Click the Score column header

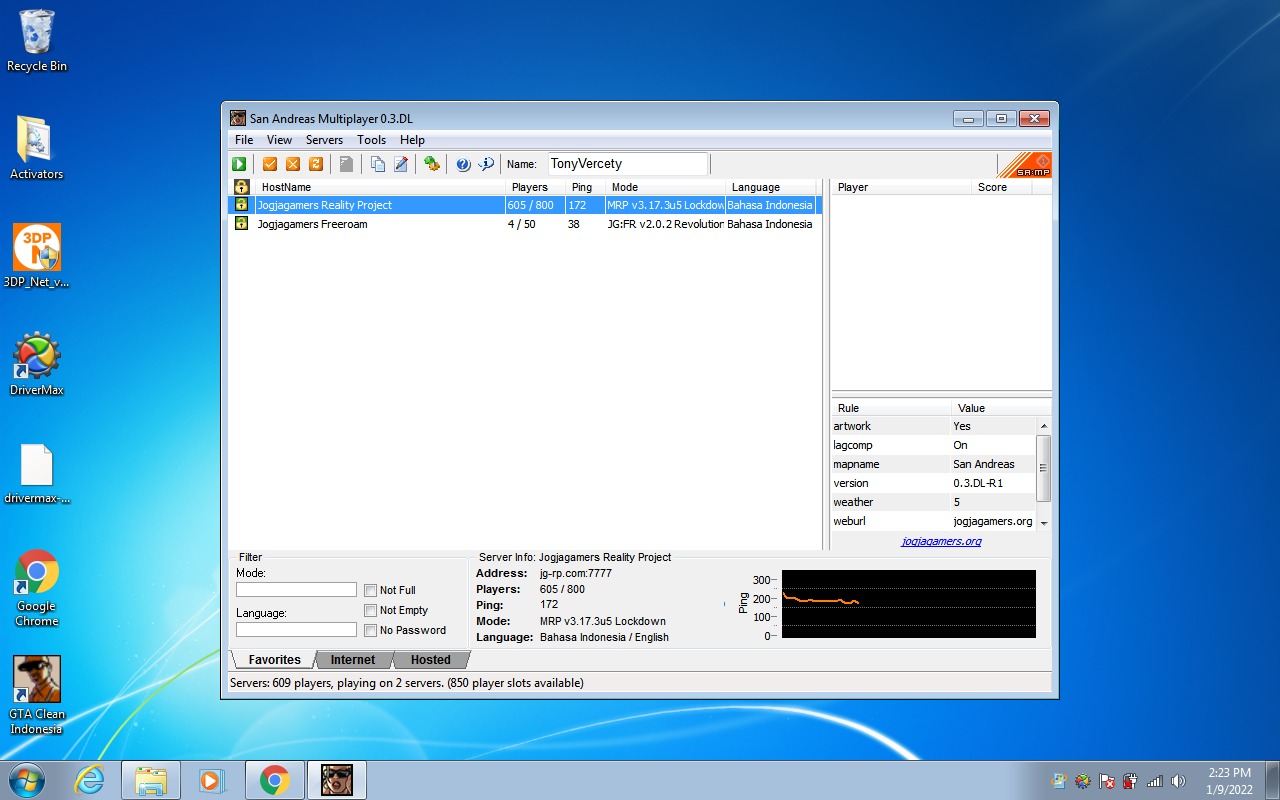coord(1001,187)
